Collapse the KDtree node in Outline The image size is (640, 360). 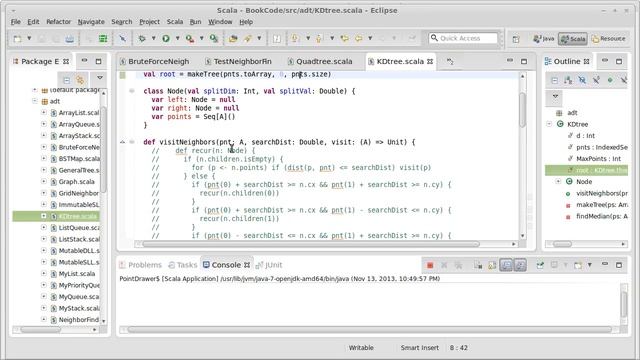tap(549, 124)
